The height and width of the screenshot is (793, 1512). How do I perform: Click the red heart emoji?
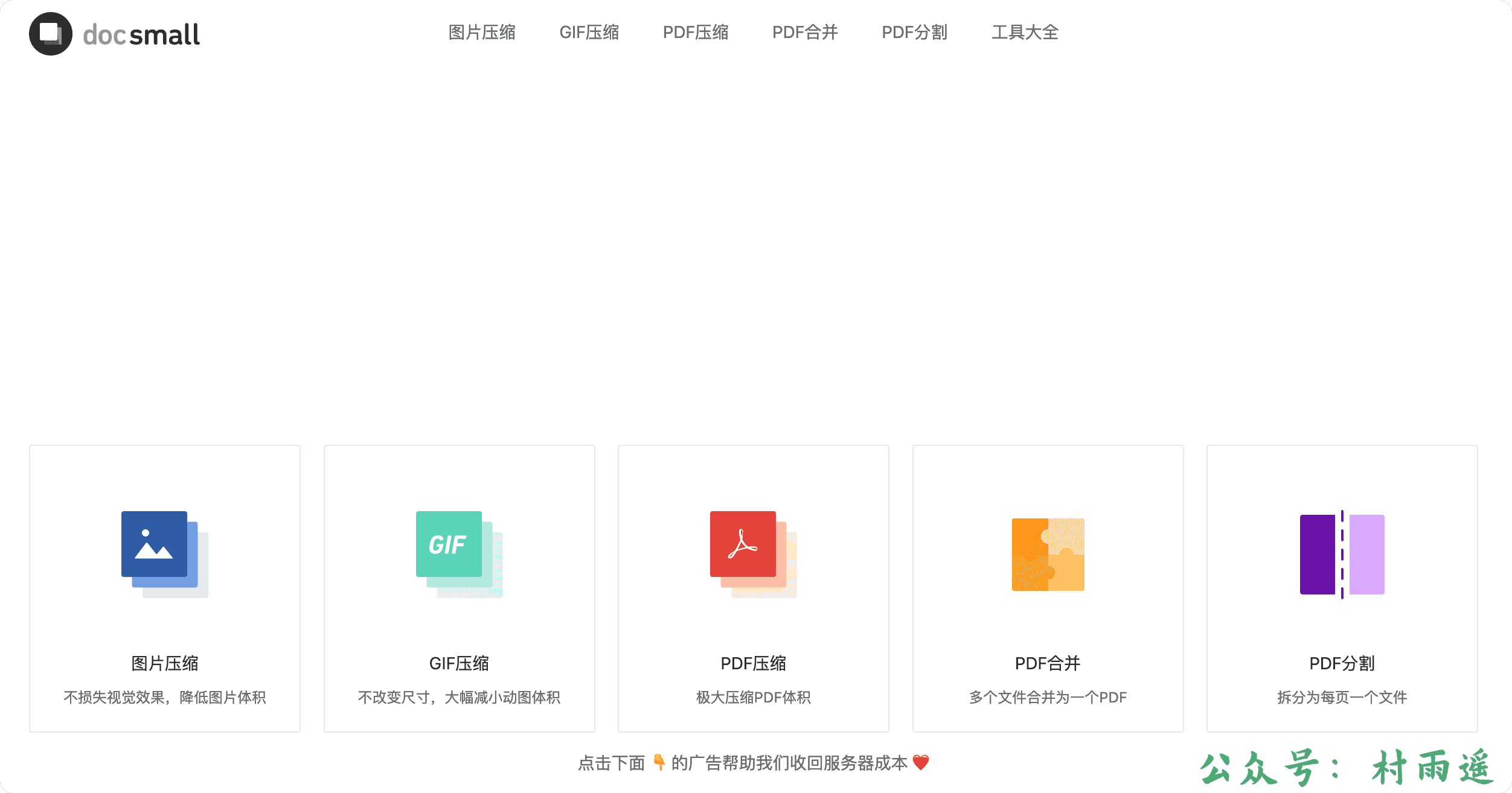[920, 762]
